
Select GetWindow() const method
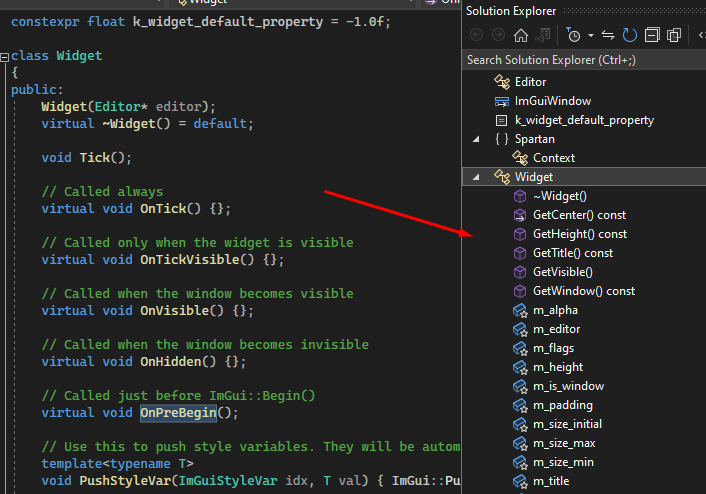point(584,291)
